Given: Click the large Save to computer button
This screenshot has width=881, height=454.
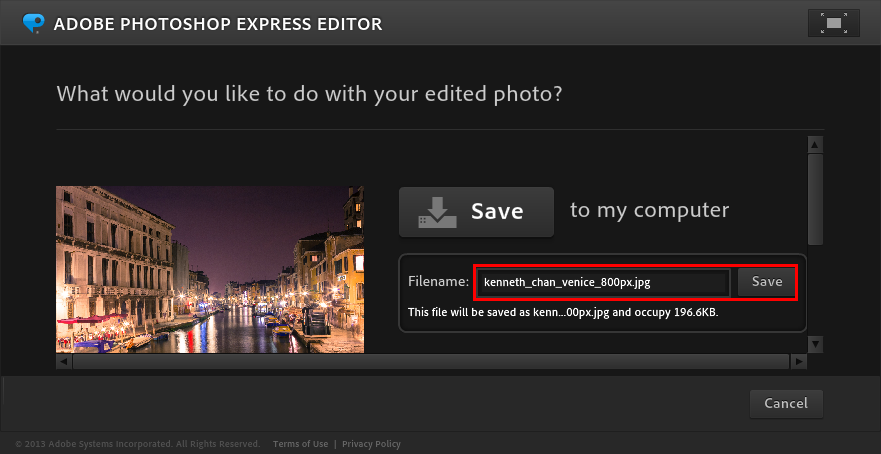Looking at the screenshot, I should (476, 212).
